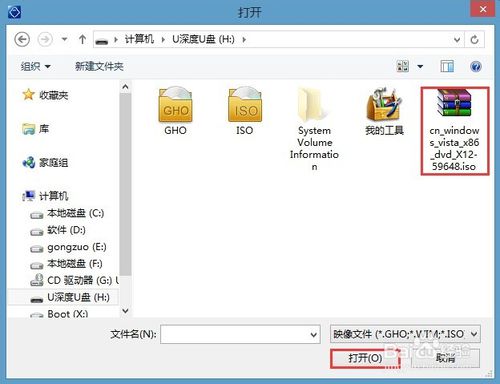Go up one folder level
Viewport: 500px width, 384px height.
click(x=82, y=39)
